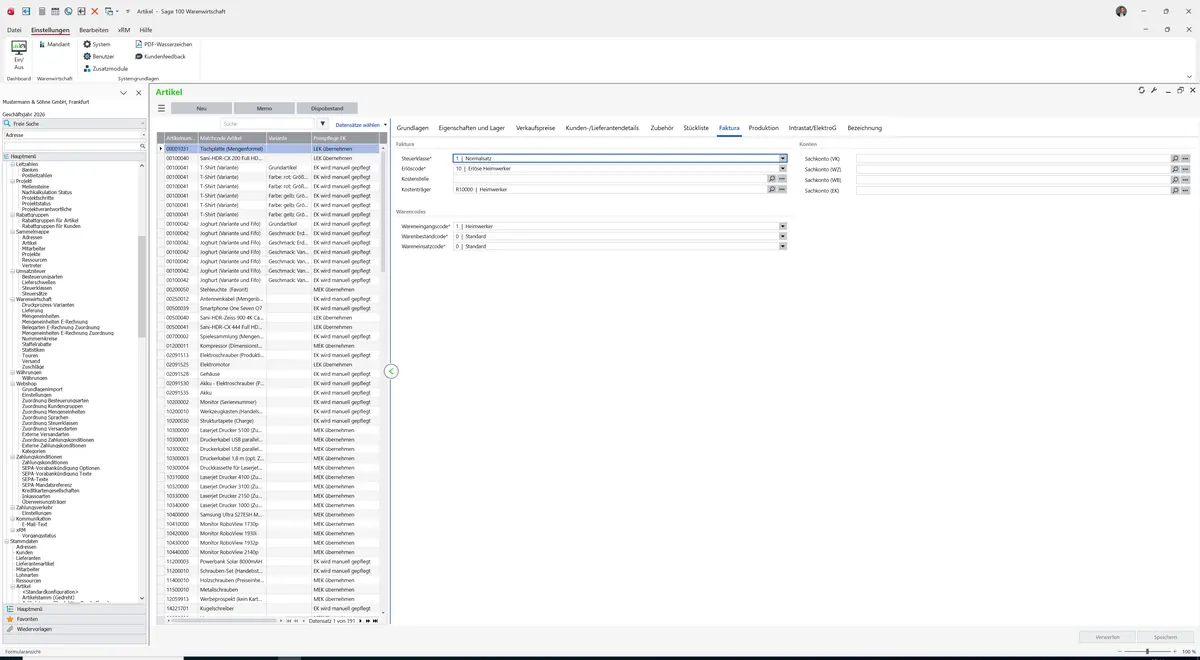Open the Wareneinsatzcode dropdown
1200x660 pixels.
[x=783, y=246]
